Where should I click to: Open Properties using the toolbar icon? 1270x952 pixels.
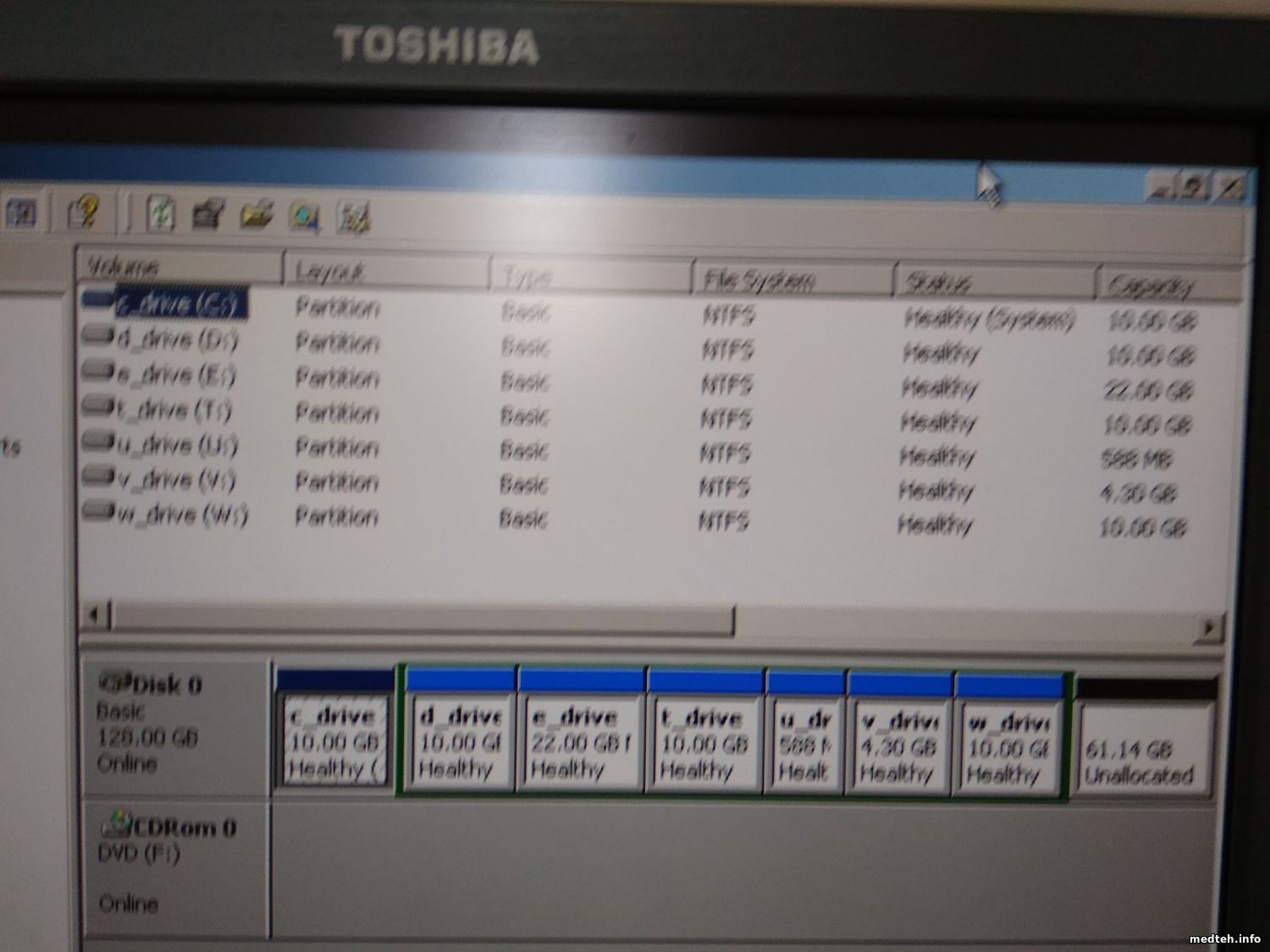pyautogui.click(x=207, y=215)
